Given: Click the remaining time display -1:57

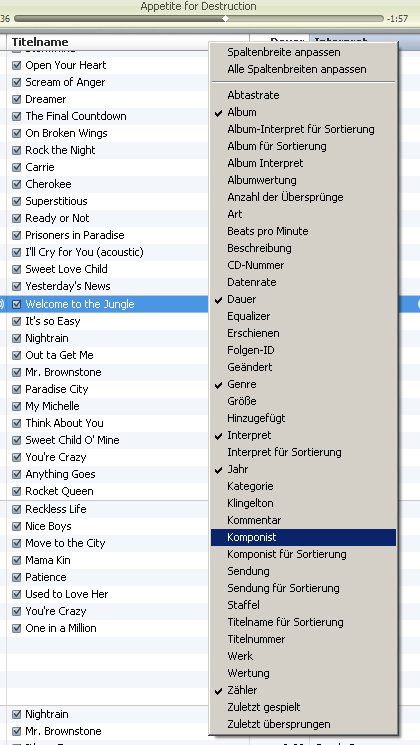Looking at the screenshot, I should point(398,19).
